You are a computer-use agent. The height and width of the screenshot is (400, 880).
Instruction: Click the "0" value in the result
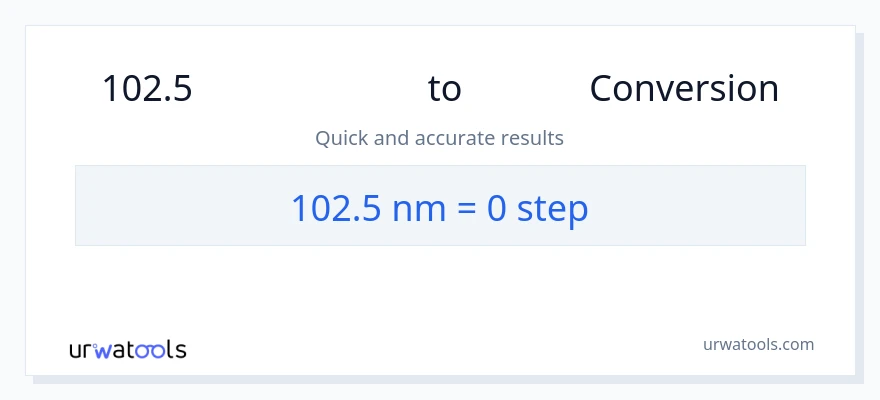tap(497, 208)
